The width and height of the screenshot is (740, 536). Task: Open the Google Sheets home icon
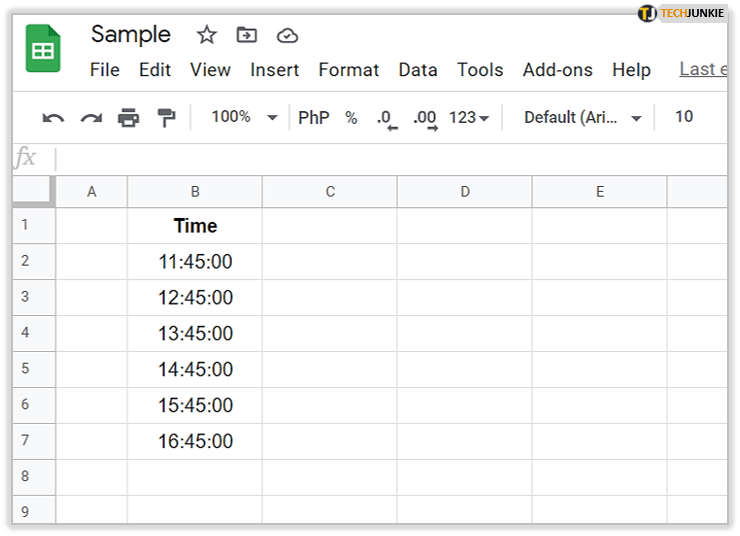coord(44,49)
